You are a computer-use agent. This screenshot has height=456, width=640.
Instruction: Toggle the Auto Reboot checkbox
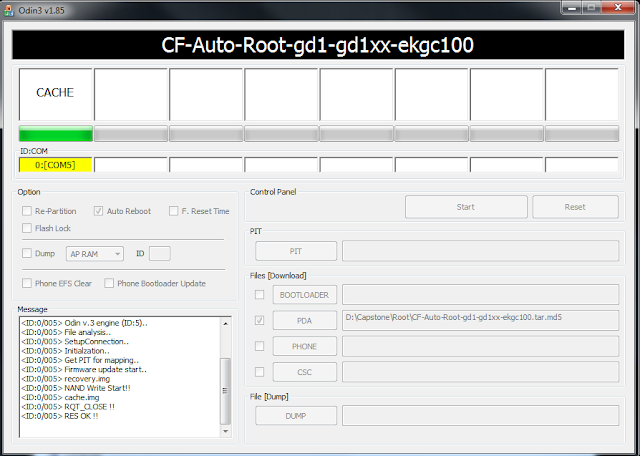tap(98, 211)
